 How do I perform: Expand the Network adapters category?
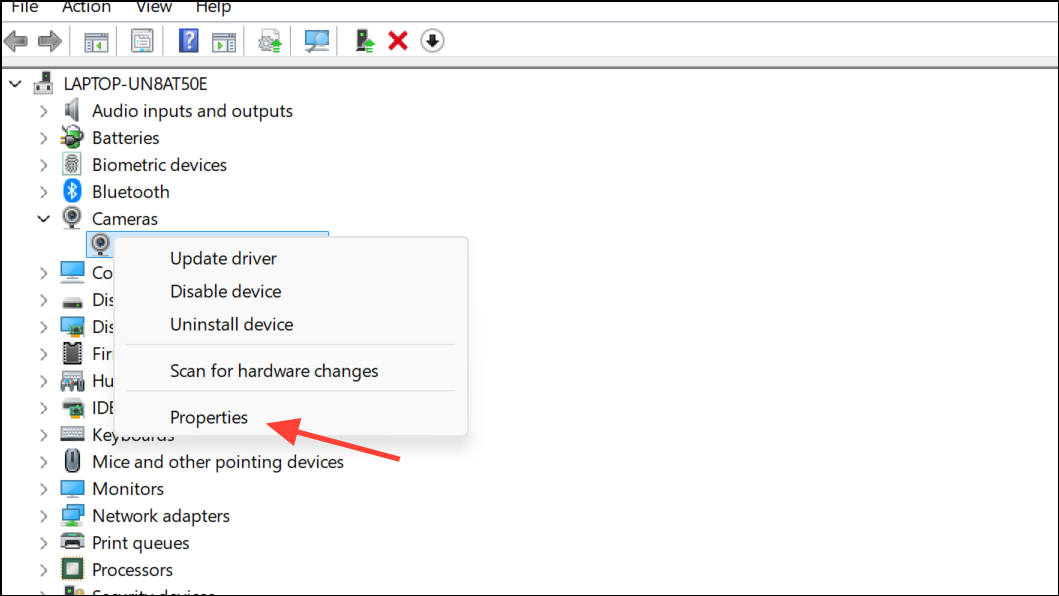click(x=43, y=516)
